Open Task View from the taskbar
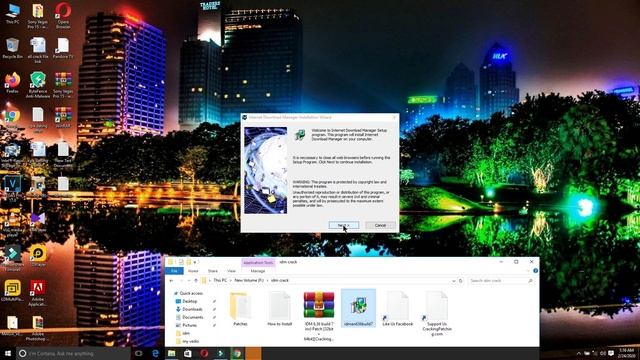 139,353
